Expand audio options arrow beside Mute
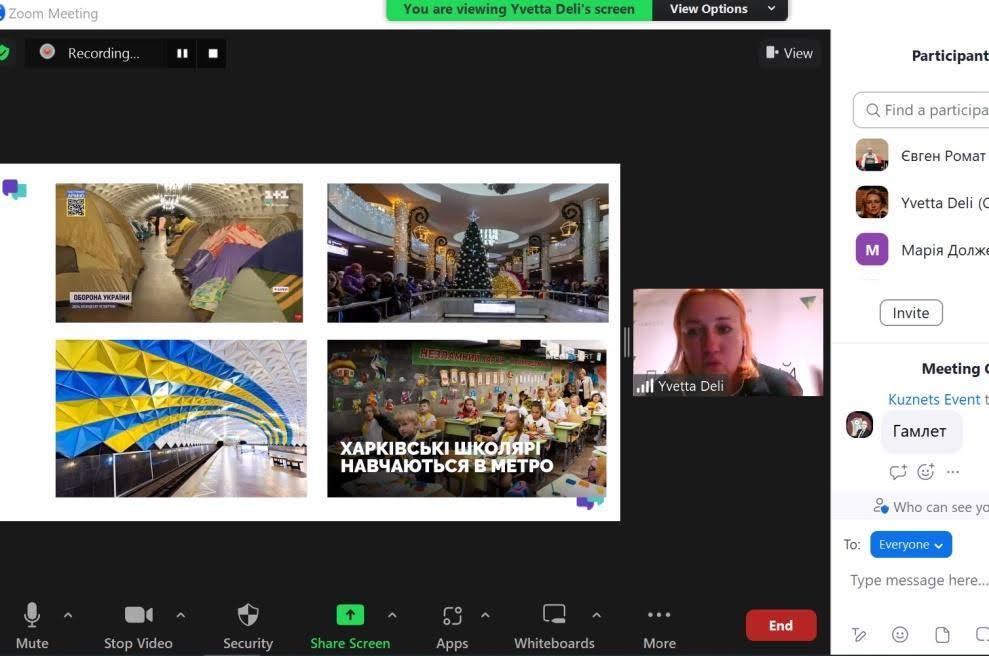The width and height of the screenshot is (989, 656). point(68,615)
